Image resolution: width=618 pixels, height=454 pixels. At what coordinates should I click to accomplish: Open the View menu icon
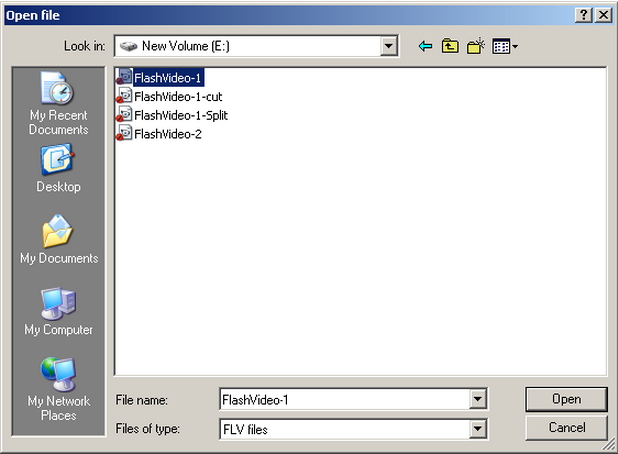504,46
